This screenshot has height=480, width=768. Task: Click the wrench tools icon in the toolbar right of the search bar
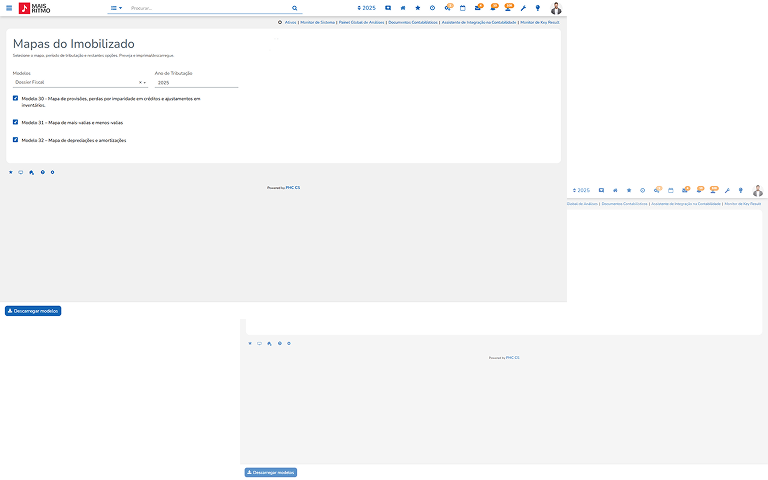(x=523, y=8)
